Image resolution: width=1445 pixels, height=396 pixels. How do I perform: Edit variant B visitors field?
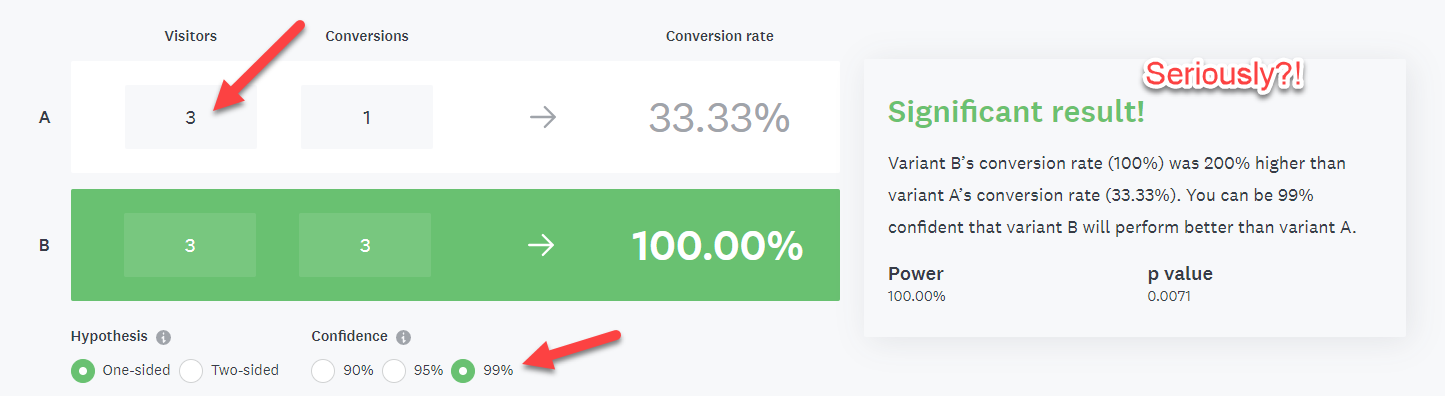(x=190, y=245)
